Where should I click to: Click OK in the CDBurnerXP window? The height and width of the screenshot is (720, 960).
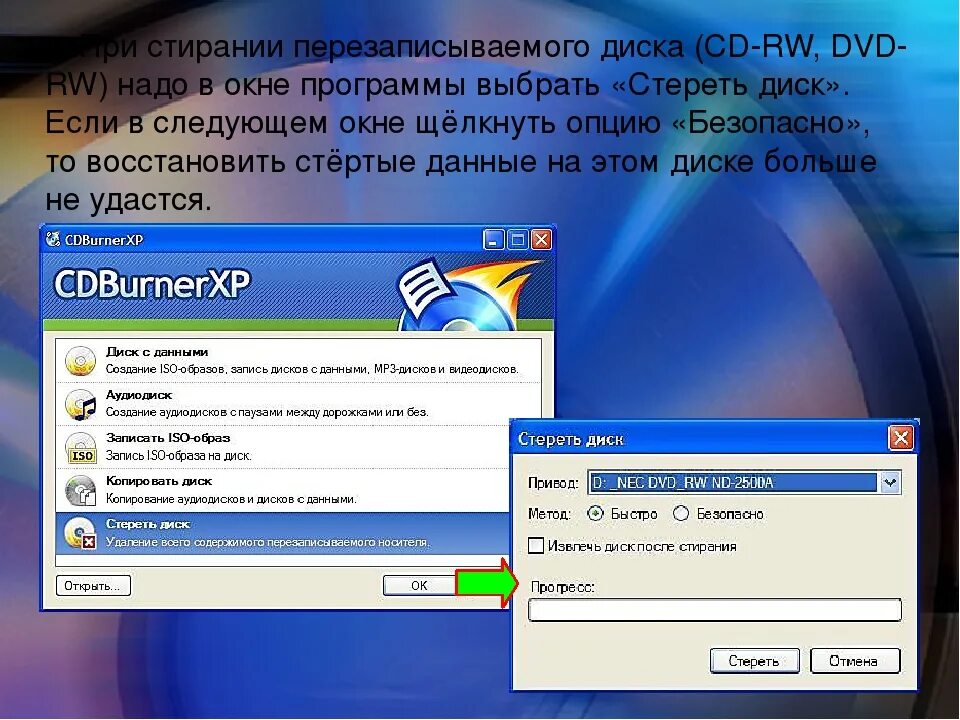click(x=419, y=586)
